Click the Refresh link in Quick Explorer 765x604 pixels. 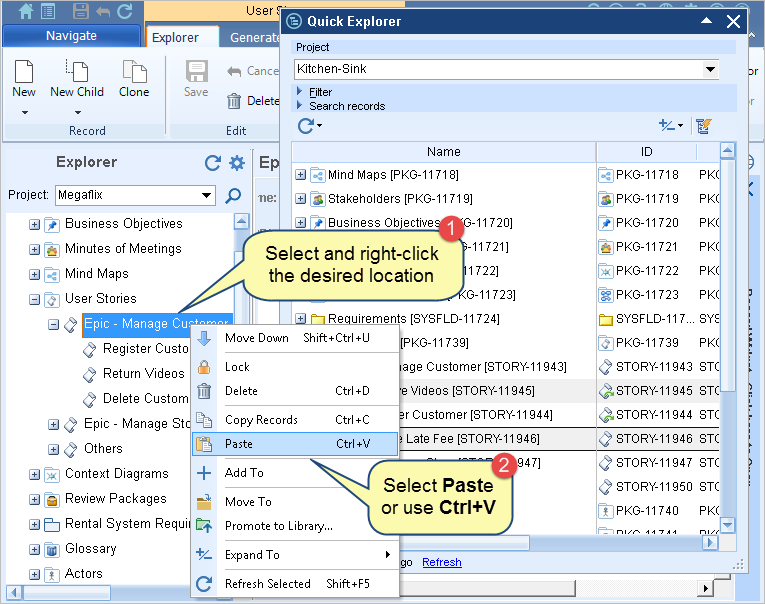coord(442,563)
